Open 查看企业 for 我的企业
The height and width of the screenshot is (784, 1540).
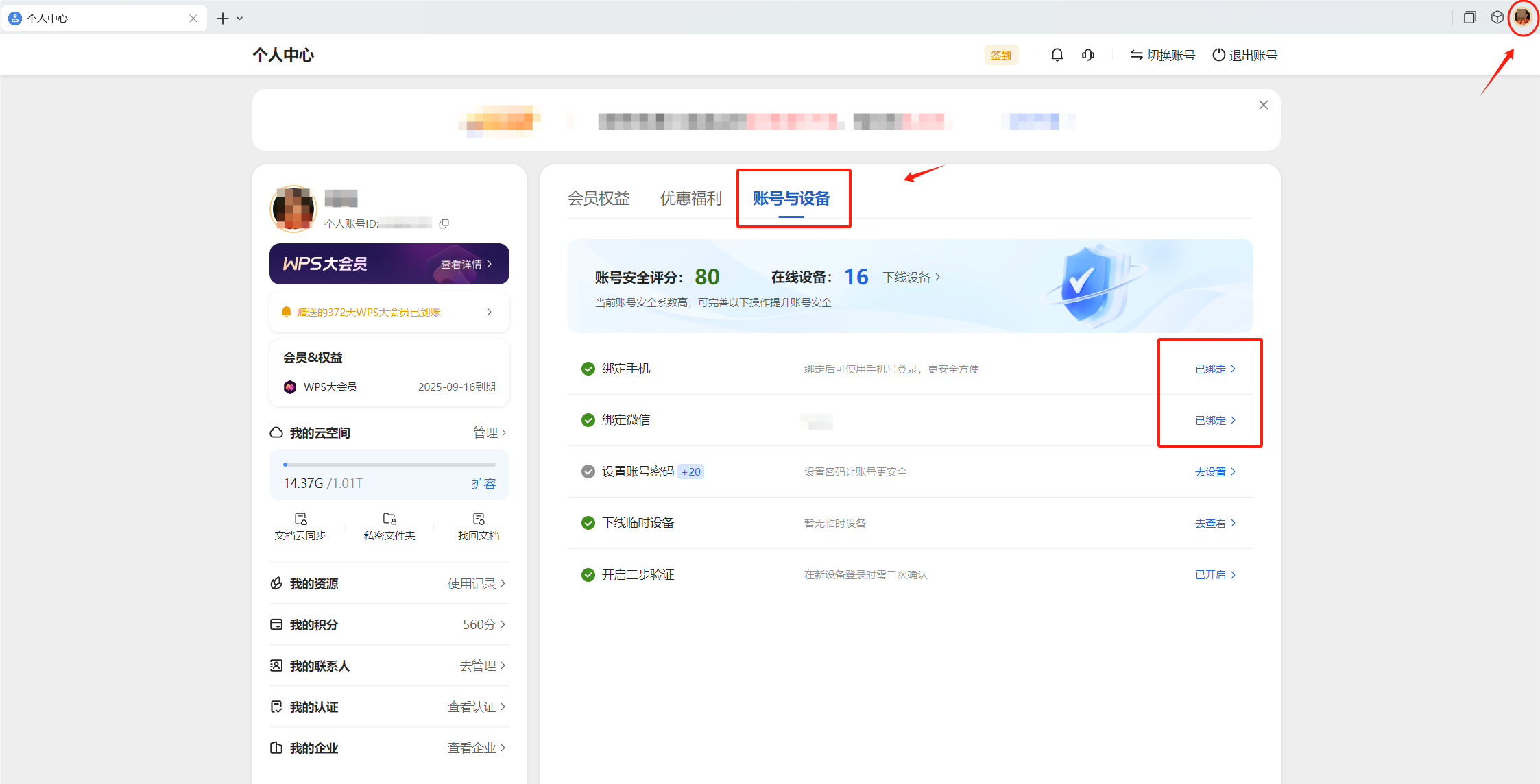(477, 748)
